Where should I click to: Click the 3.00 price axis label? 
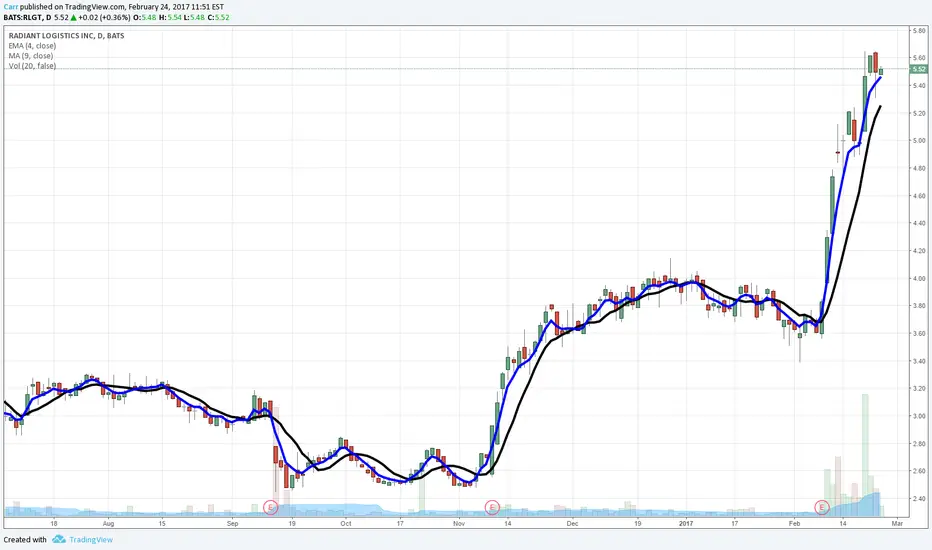(x=919, y=416)
